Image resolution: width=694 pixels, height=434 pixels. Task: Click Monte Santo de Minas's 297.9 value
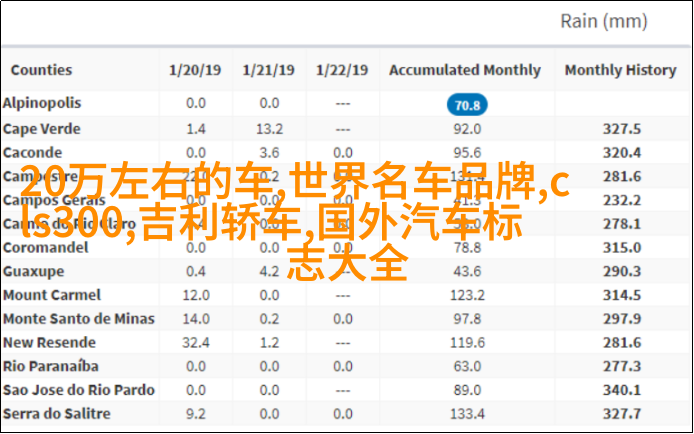(622, 319)
